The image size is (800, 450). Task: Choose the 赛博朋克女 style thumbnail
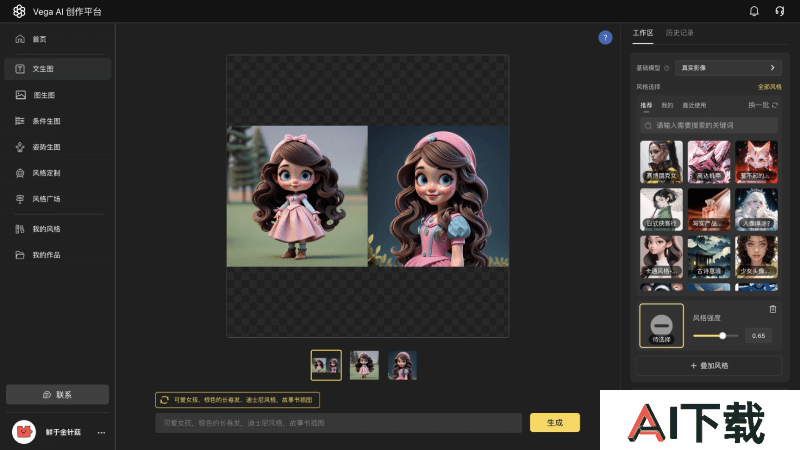point(661,162)
